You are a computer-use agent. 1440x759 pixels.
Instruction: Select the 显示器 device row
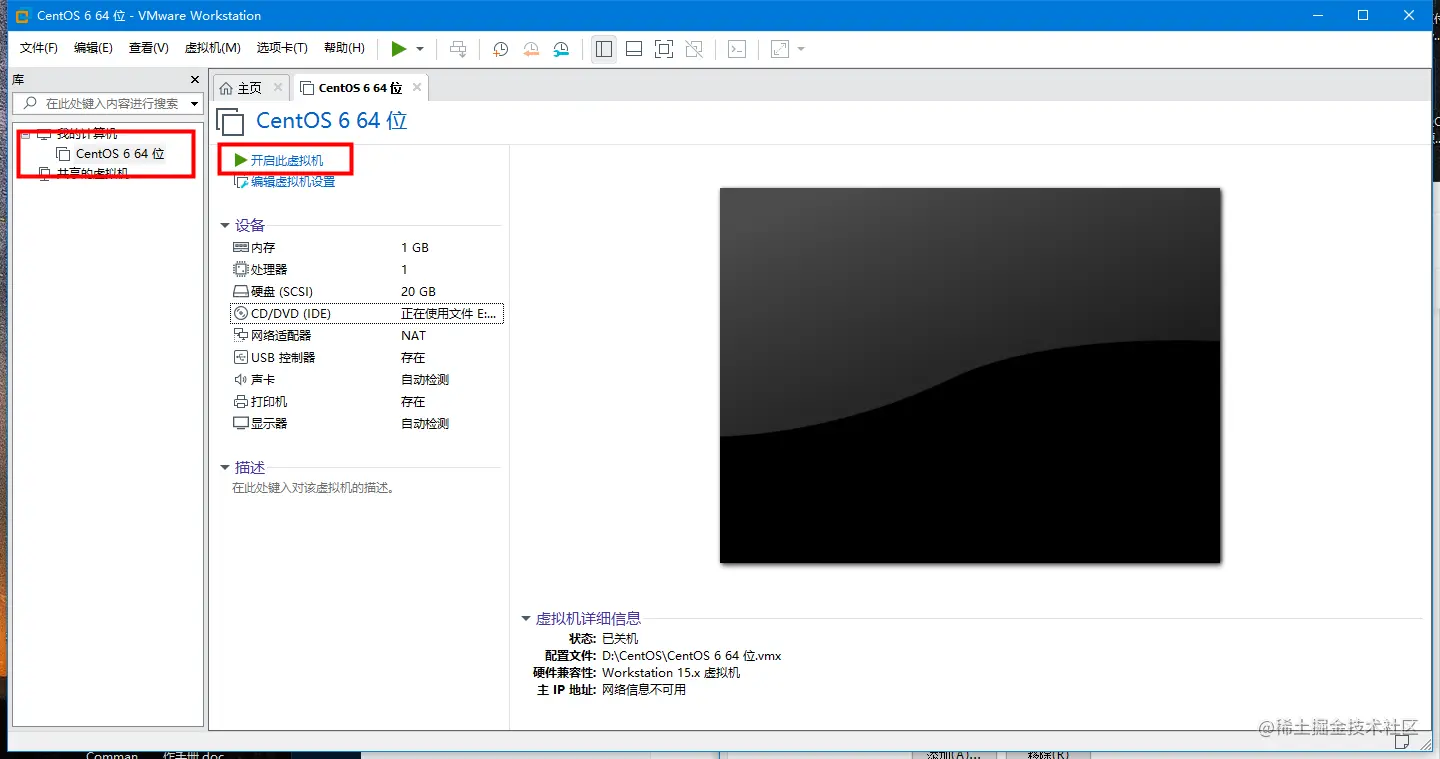367,424
